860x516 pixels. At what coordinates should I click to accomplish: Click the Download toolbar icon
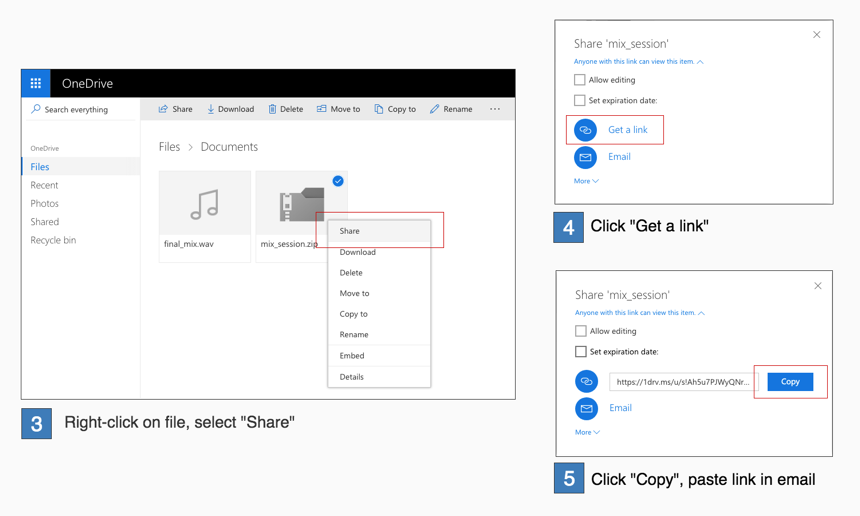point(211,109)
